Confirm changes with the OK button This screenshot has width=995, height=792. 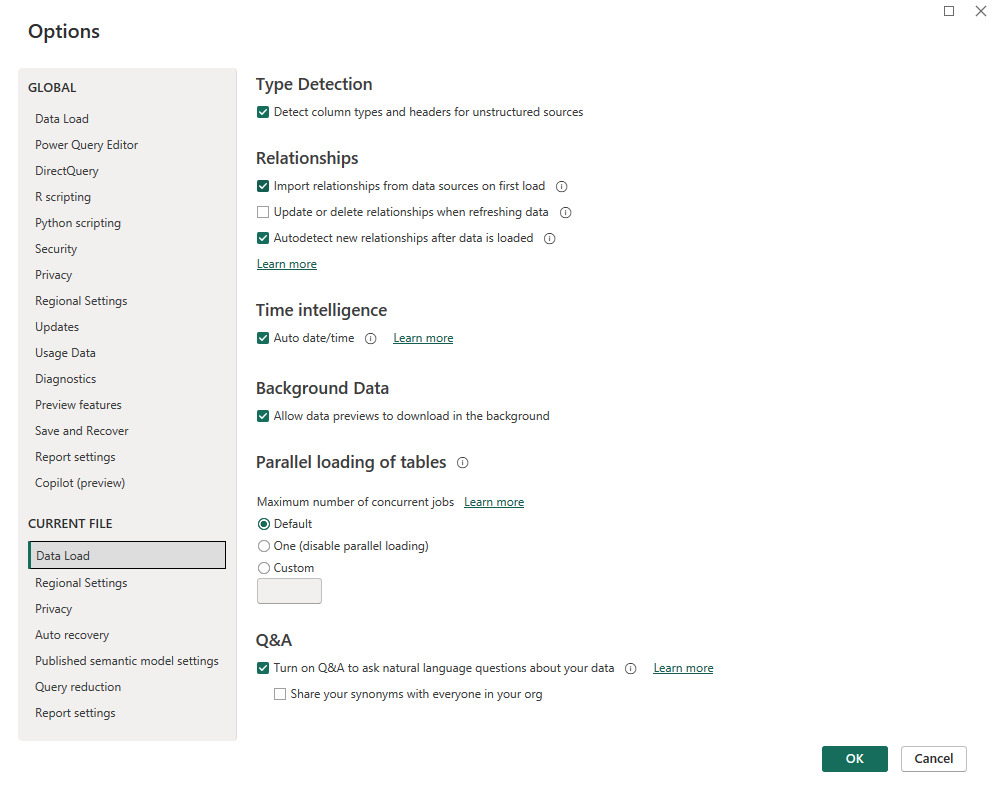point(854,759)
